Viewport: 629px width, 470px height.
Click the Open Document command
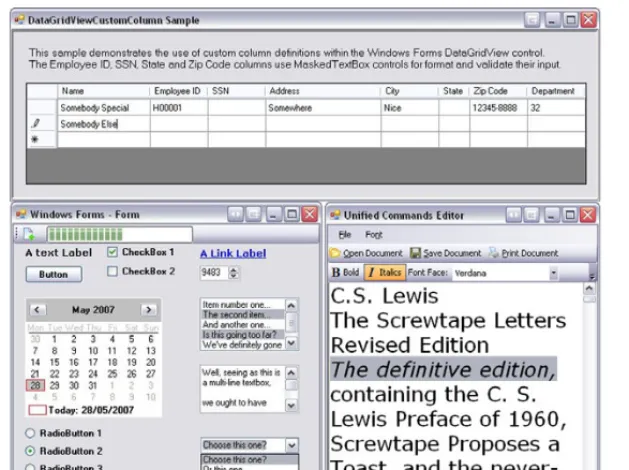click(x=366, y=253)
